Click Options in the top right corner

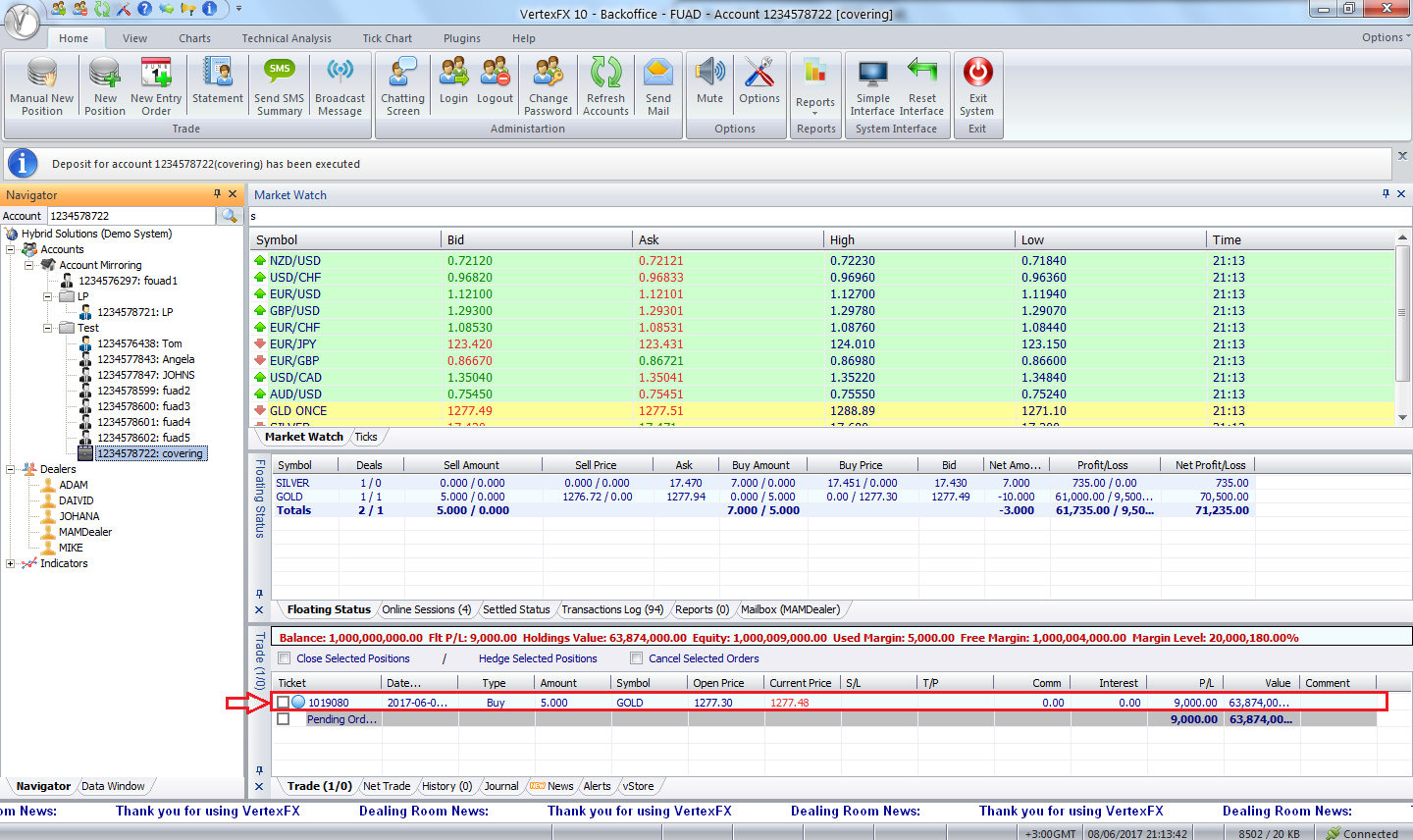[x=1382, y=36]
